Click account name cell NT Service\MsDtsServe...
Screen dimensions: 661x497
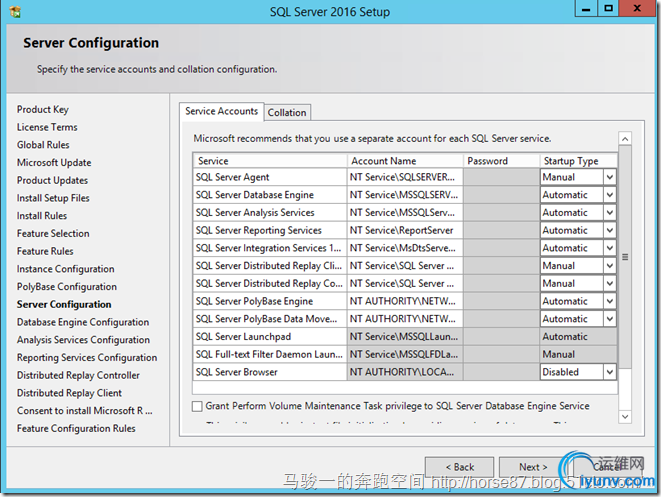tap(405, 248)
